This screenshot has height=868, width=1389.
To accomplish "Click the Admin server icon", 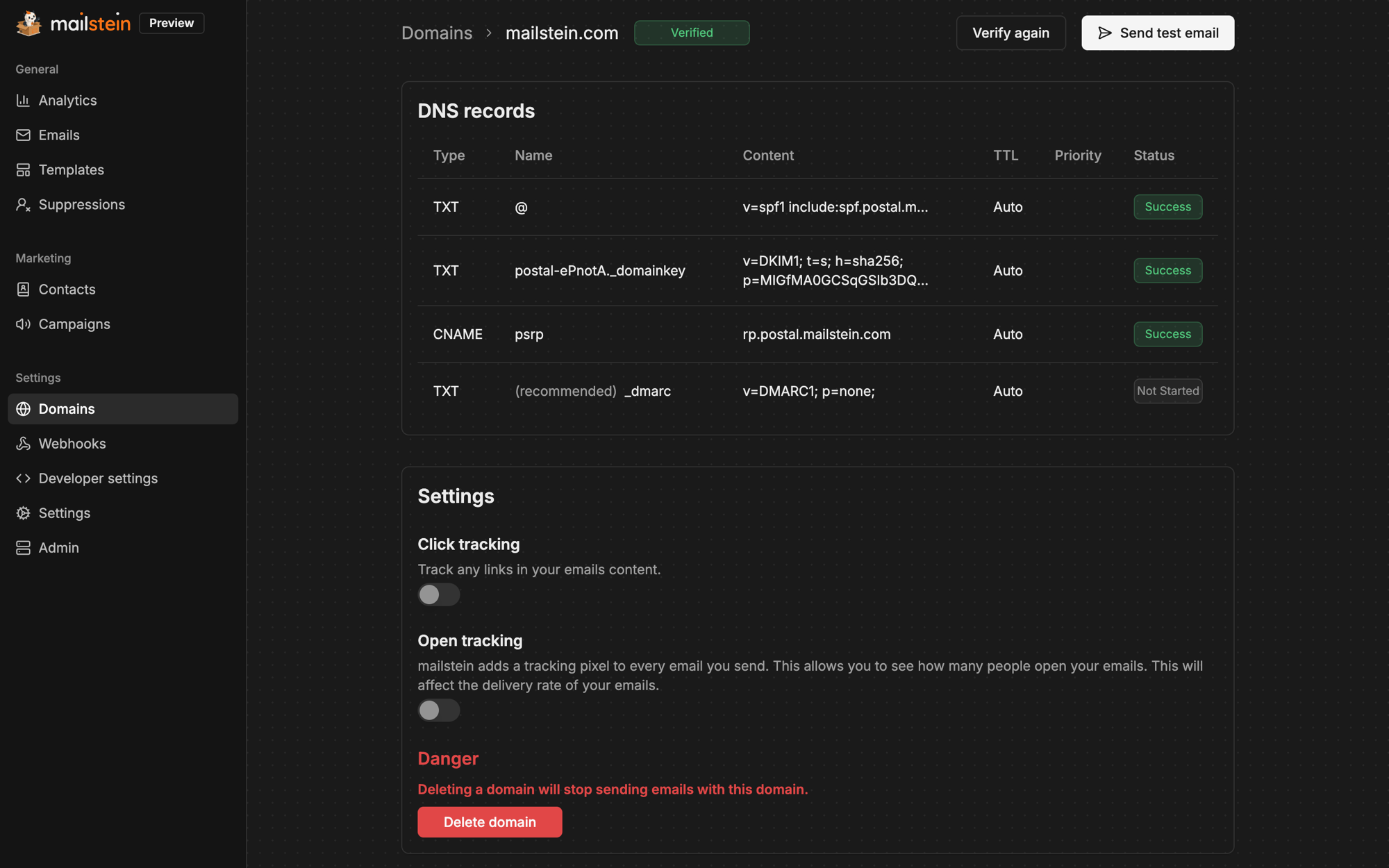I will (23, 548).
